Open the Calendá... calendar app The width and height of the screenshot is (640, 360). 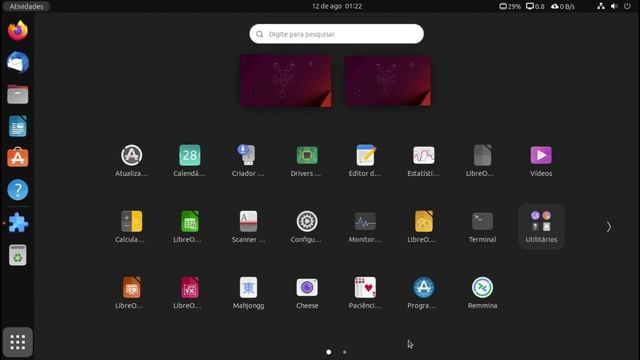[x=189, y=160]
